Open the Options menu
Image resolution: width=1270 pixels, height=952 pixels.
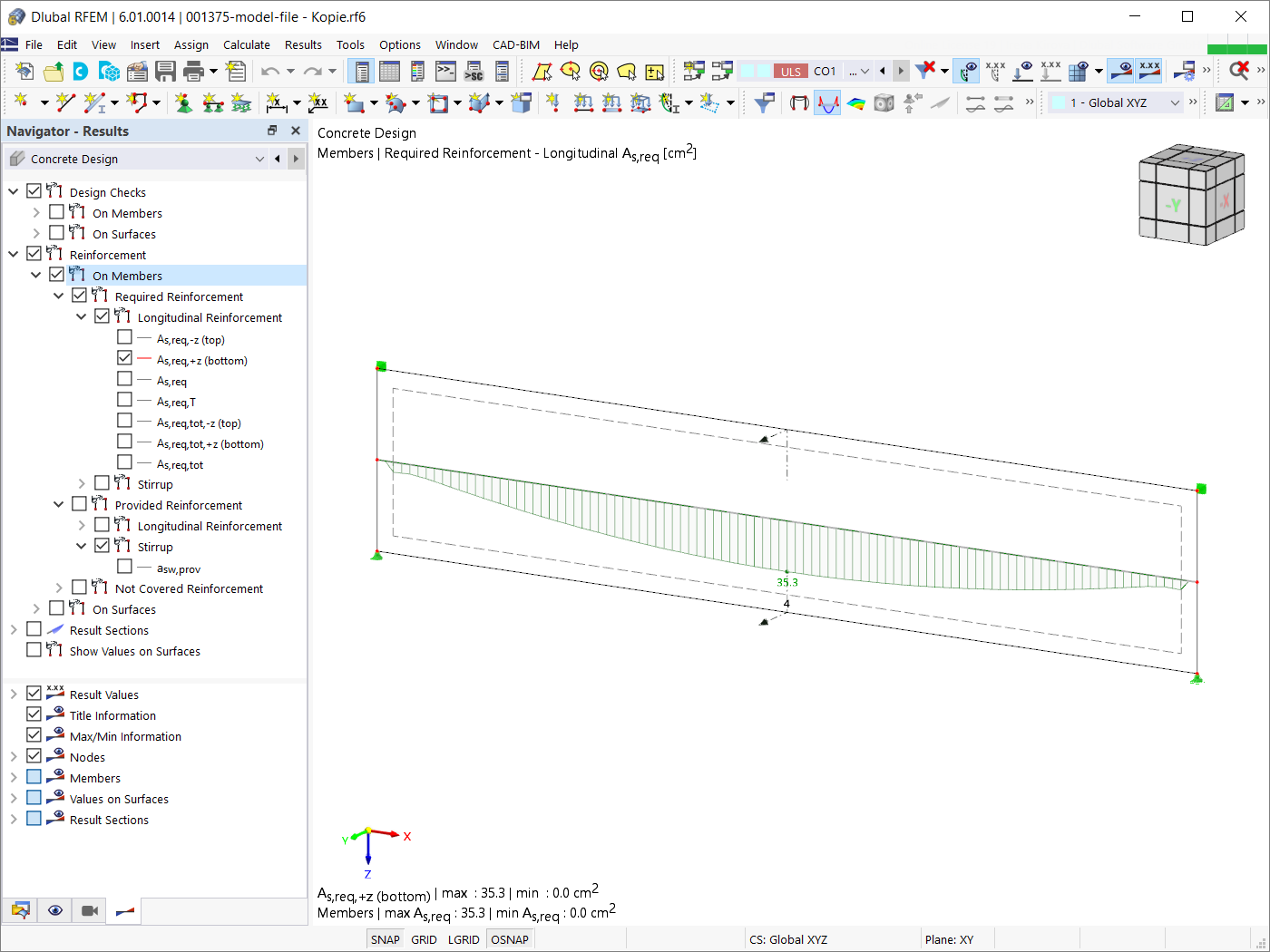[400, 44]
